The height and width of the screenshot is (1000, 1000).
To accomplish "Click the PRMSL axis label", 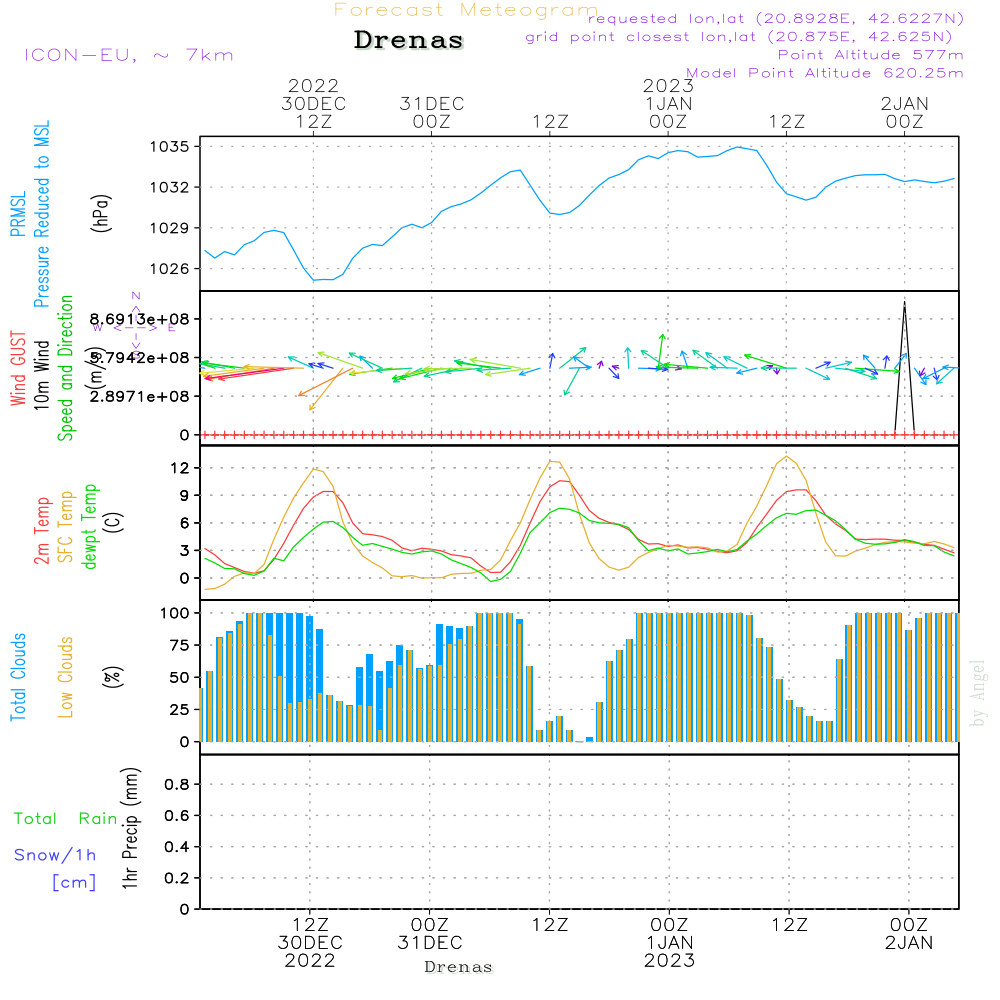I will pyautogui.click(x=17, y=216).
